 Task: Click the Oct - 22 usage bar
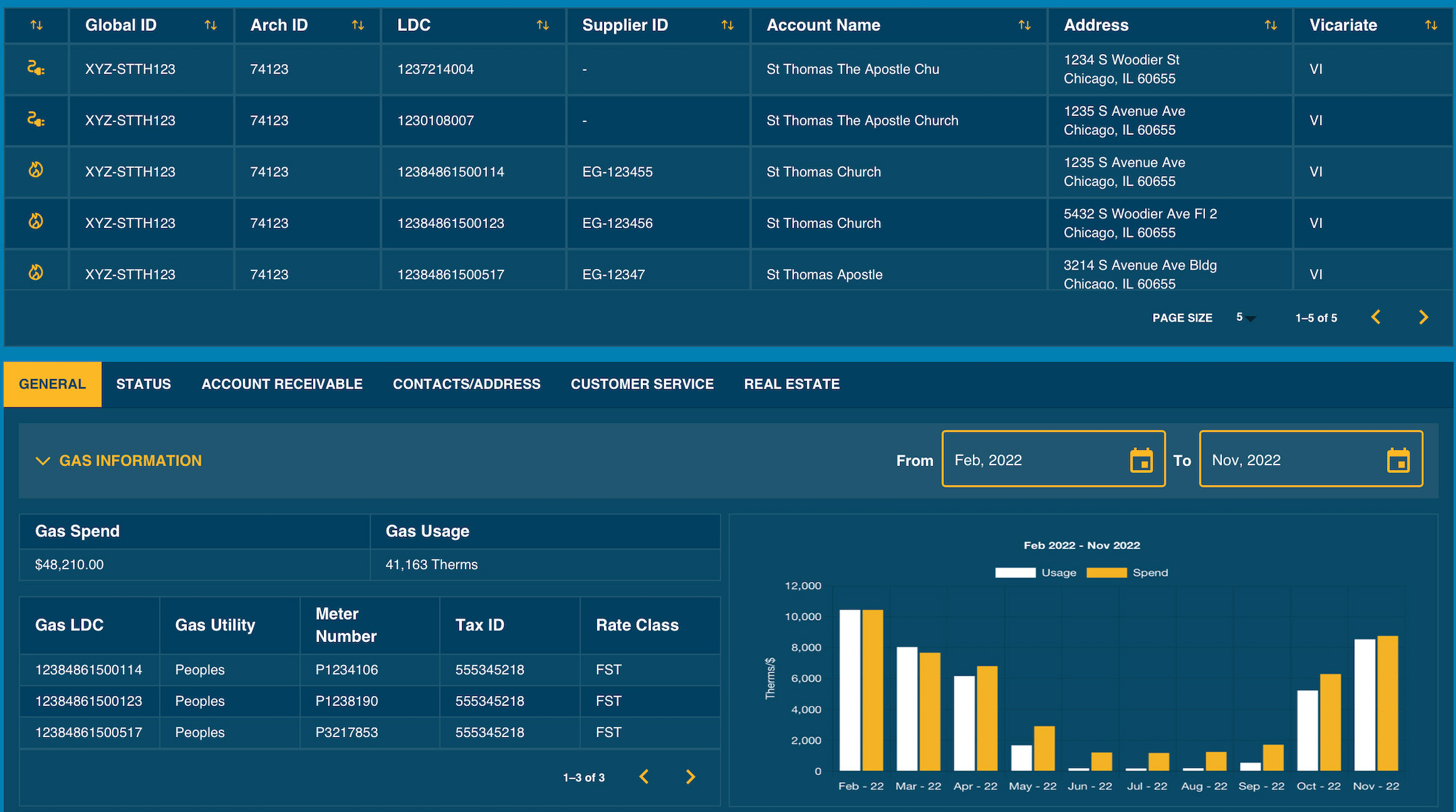[x=1308, y=730]
